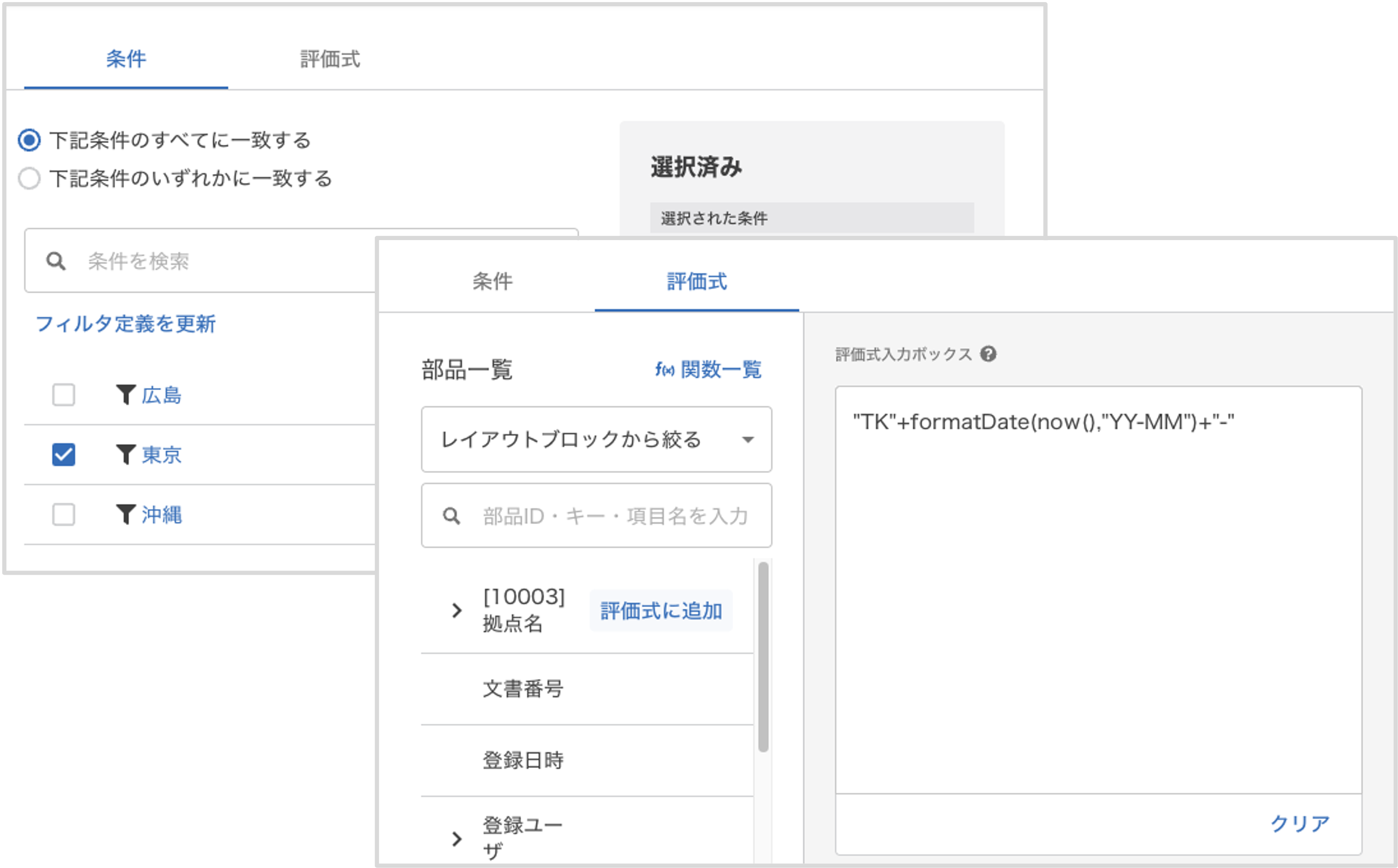The width and height of the screenshot is (1398, 868).
Task: Click the filter icon beside 東京
Action: (x=126, y=454)
